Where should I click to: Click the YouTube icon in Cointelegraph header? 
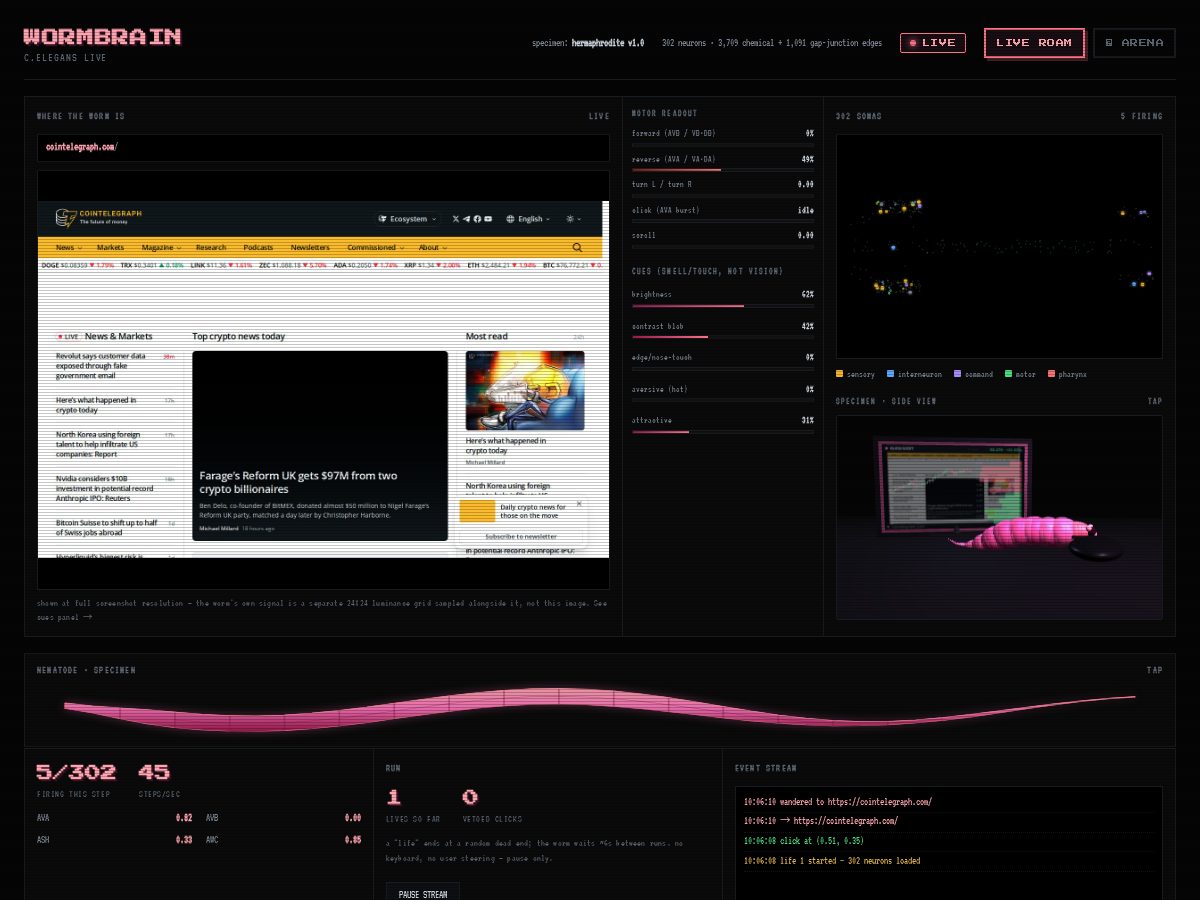click(x=488, y=219)
